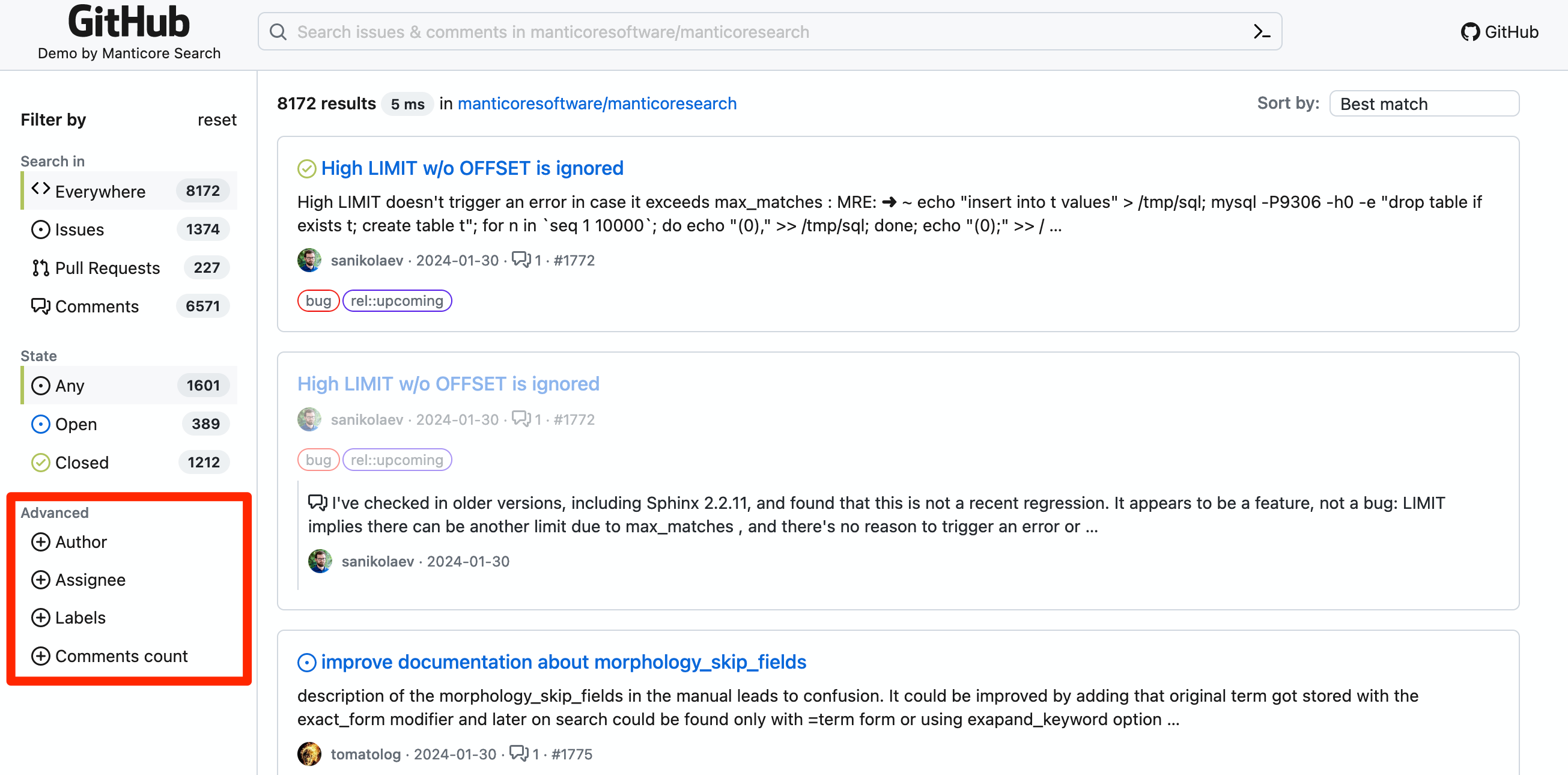Click sanikolaev avatar under the comment excerpt
Viewport: 1568px width, 775px height.
click(x=320, y=561)
